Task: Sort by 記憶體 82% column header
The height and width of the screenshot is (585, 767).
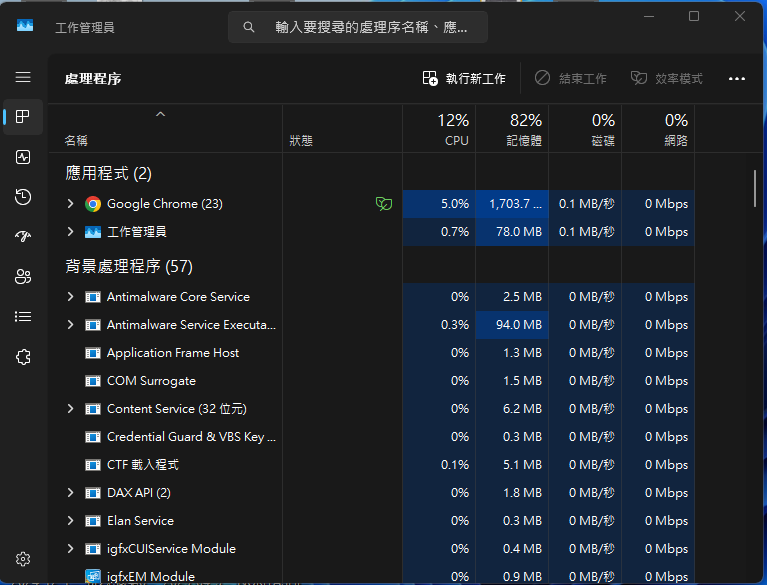Action: pos(512,129)
